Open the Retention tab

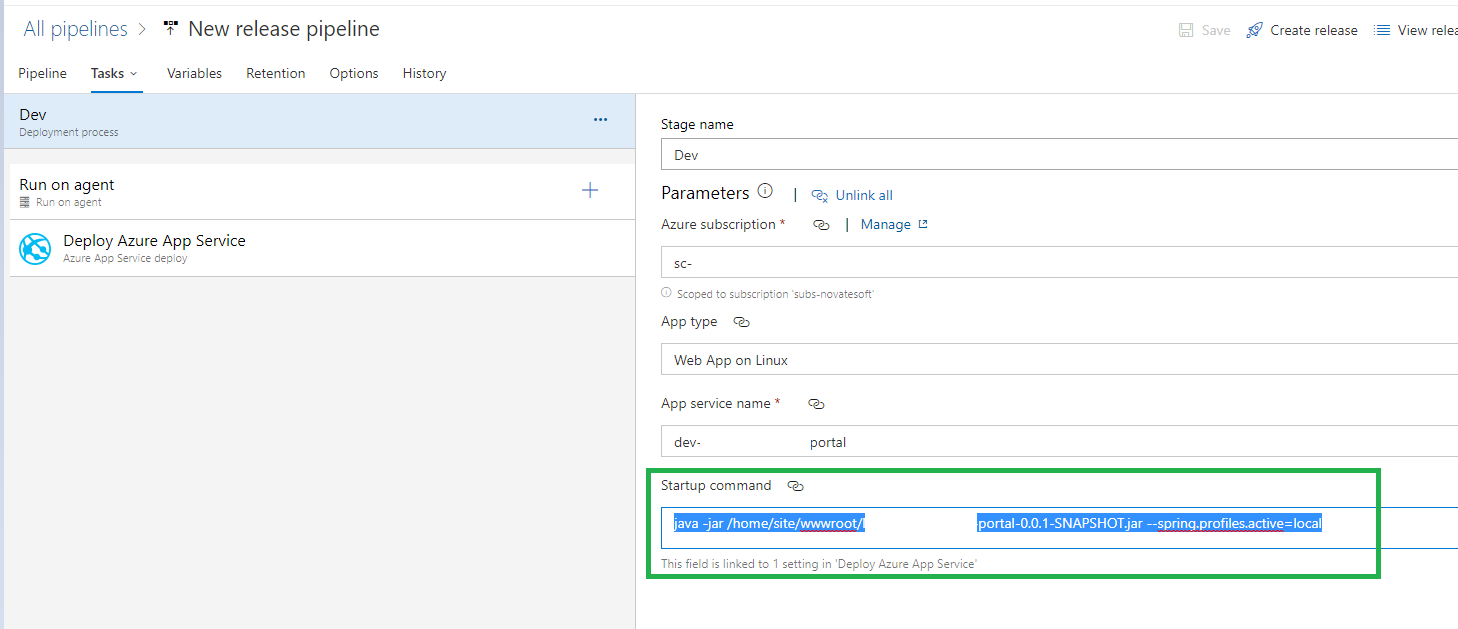(x=276, y=73)
